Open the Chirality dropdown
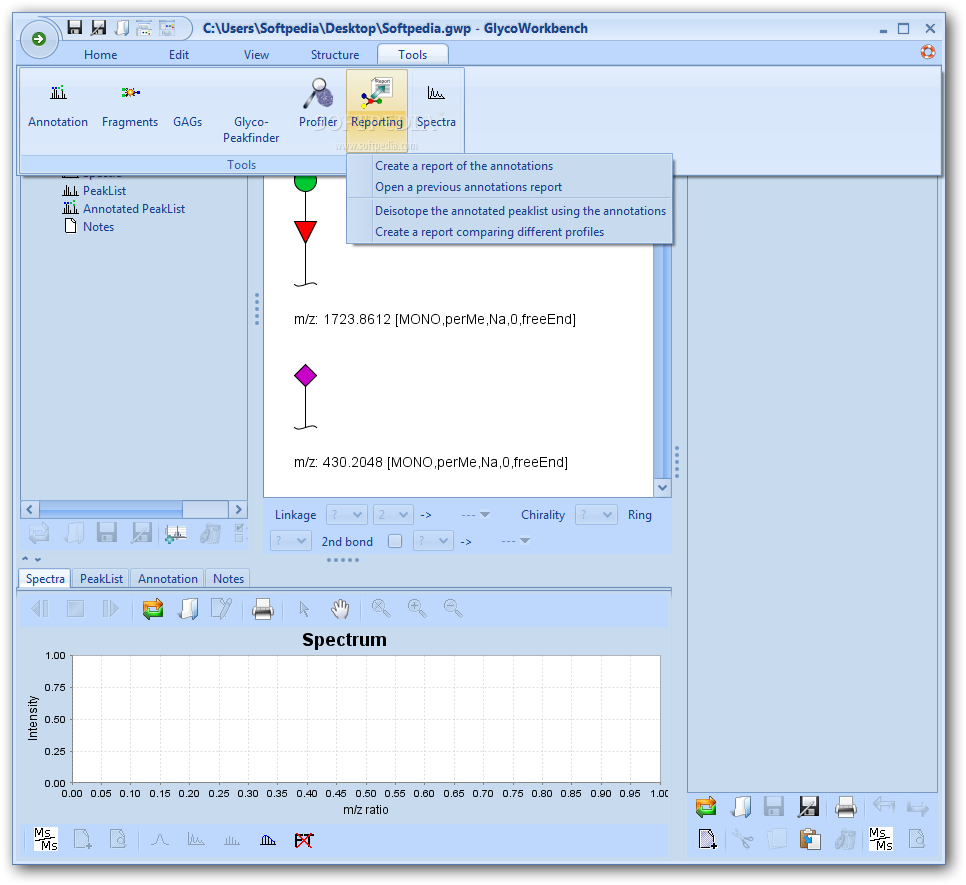The height and width of the screenshot is (885, 966). point(596,514)
